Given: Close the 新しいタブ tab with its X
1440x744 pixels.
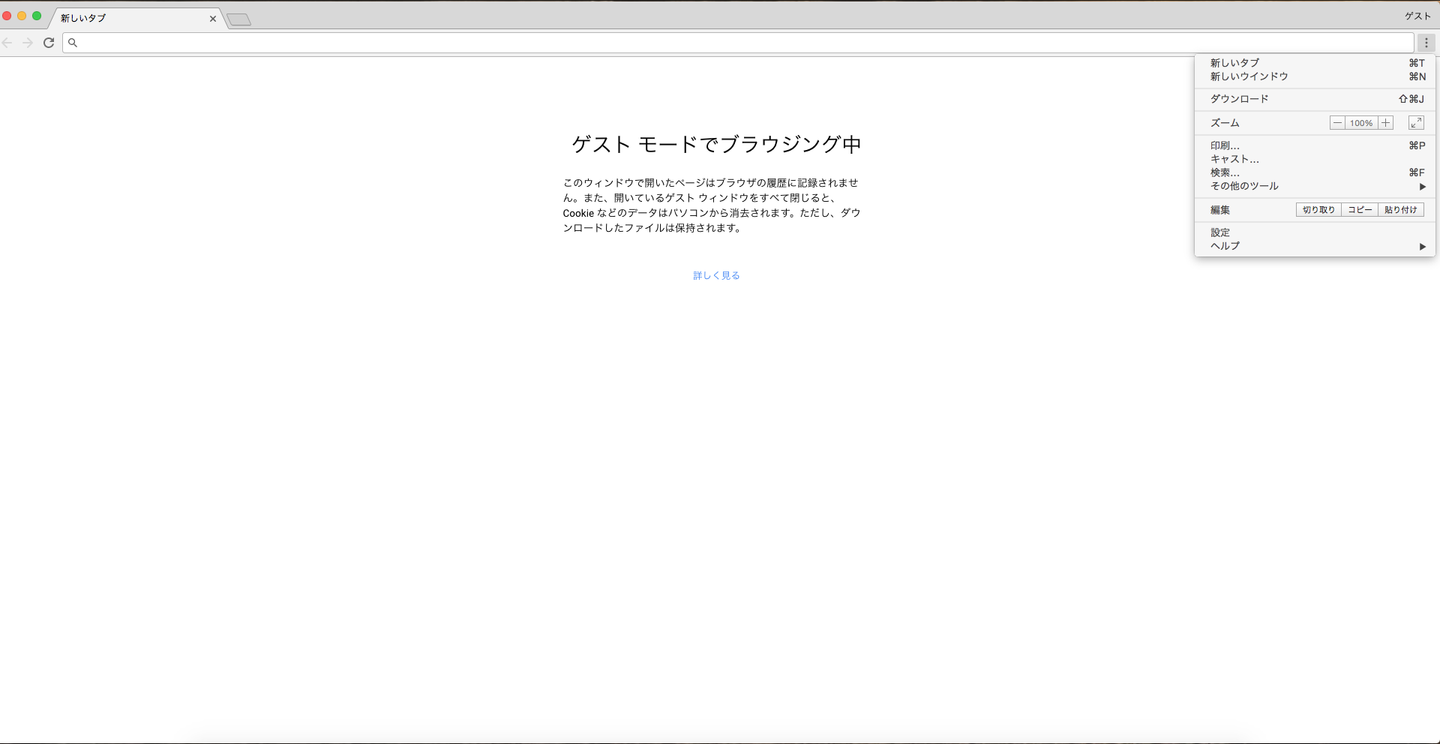Looking at the screenshot, I should click(213, 18).
